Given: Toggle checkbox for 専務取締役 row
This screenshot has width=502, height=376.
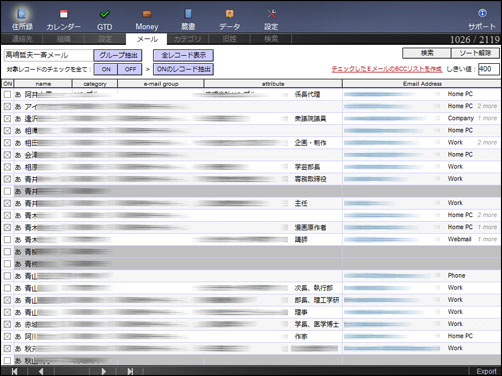Looking at the screenshot, I should pyautogui.click(x=7, y=179).
